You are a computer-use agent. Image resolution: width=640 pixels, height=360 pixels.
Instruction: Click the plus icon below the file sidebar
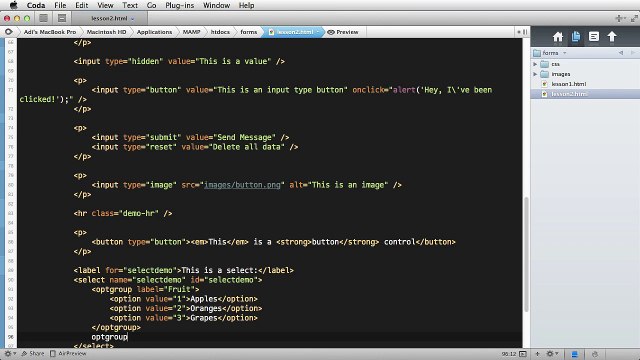click(537, 354)
